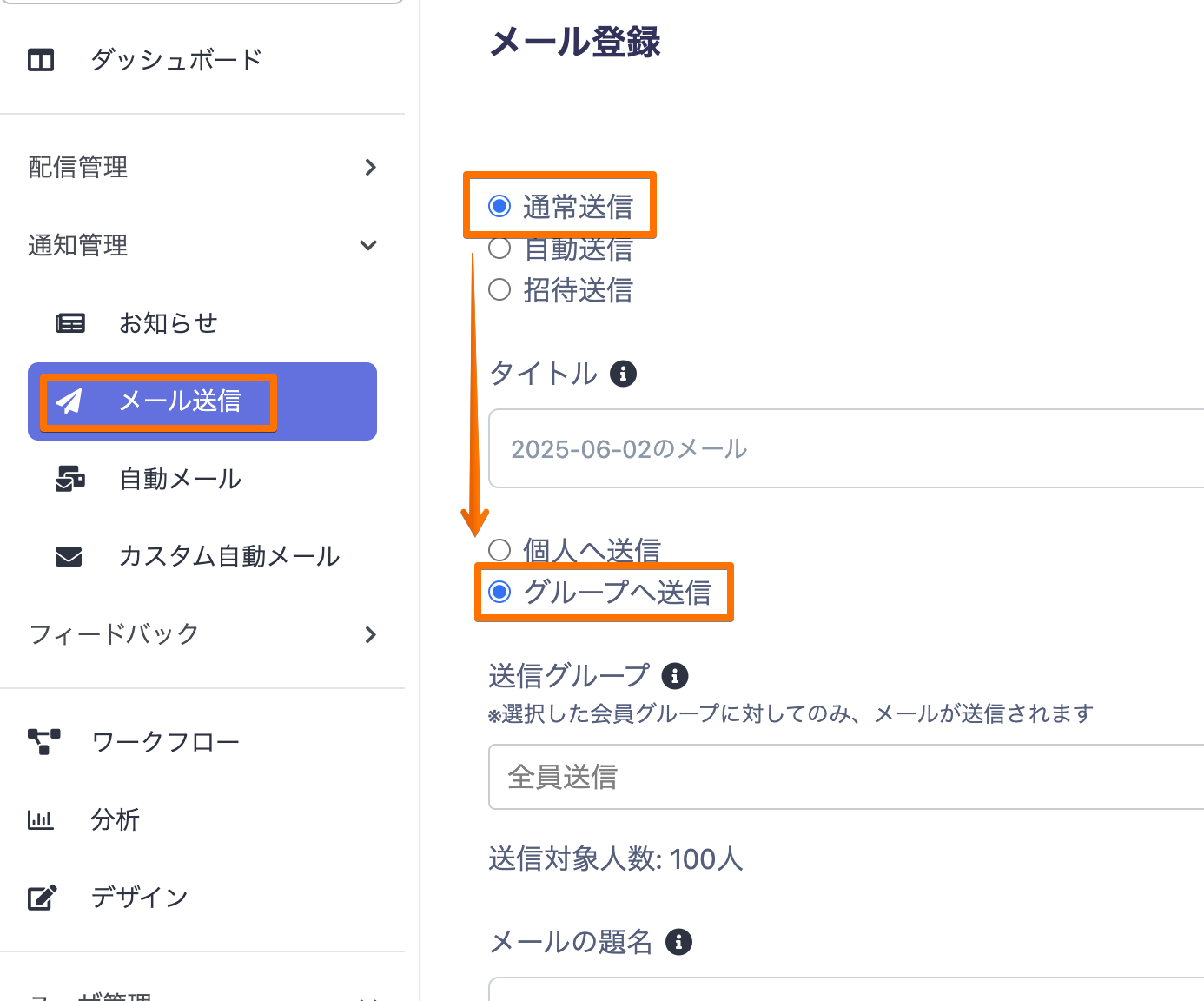Click the 自動メール mailbox icon

pos(70,479)
